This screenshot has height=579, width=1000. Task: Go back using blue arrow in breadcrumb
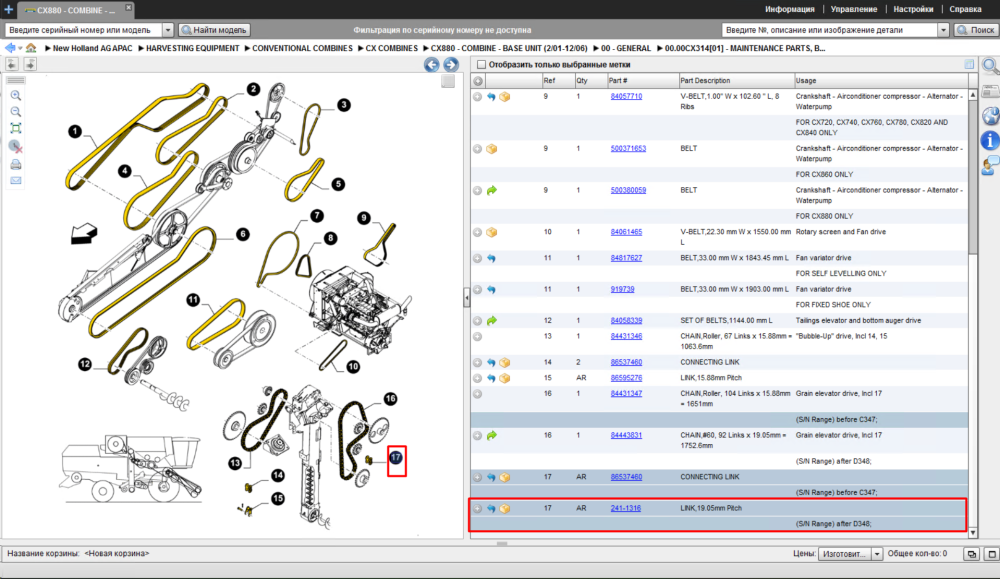click(x=10, y=48)
